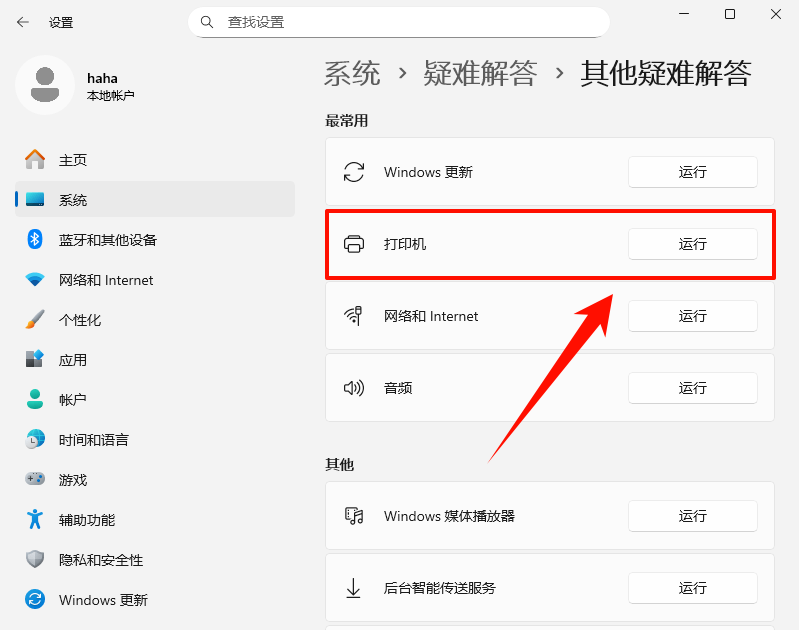The height and width of the screenshot is (630, 799).
Task: Open Windows 更新 in the sidebar
Action: coord(155,600)
